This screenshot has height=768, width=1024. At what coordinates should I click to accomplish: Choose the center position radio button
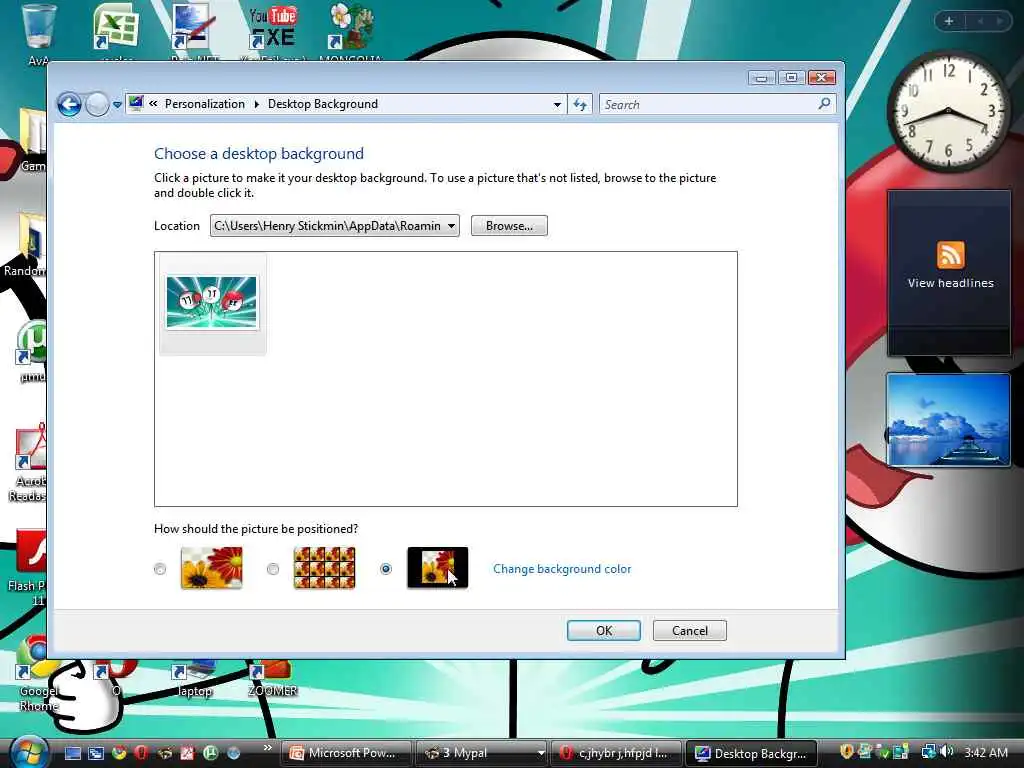pos(386,569)
